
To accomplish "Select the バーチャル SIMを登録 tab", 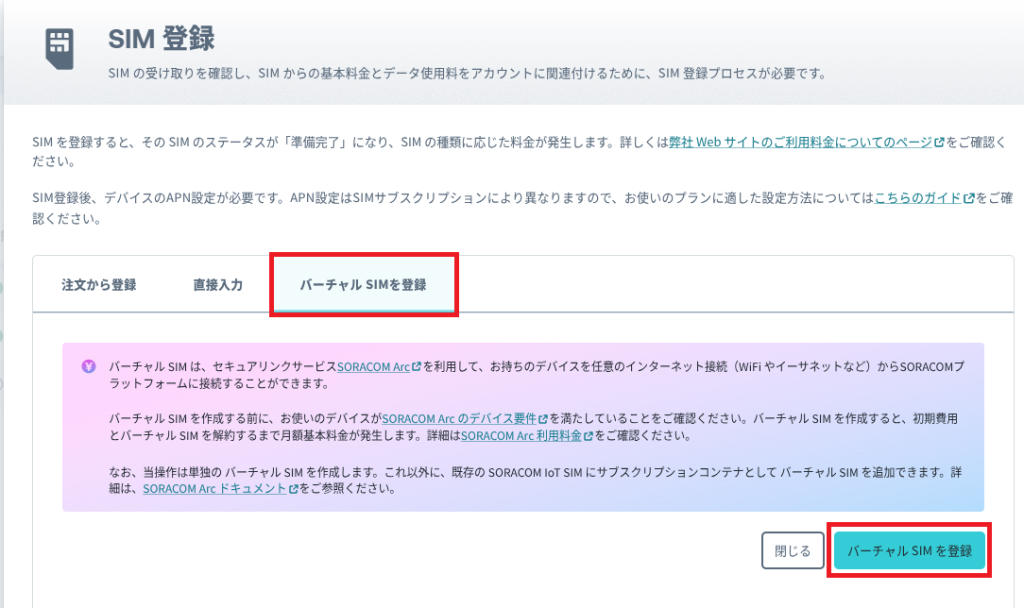I will coord(363,285).
